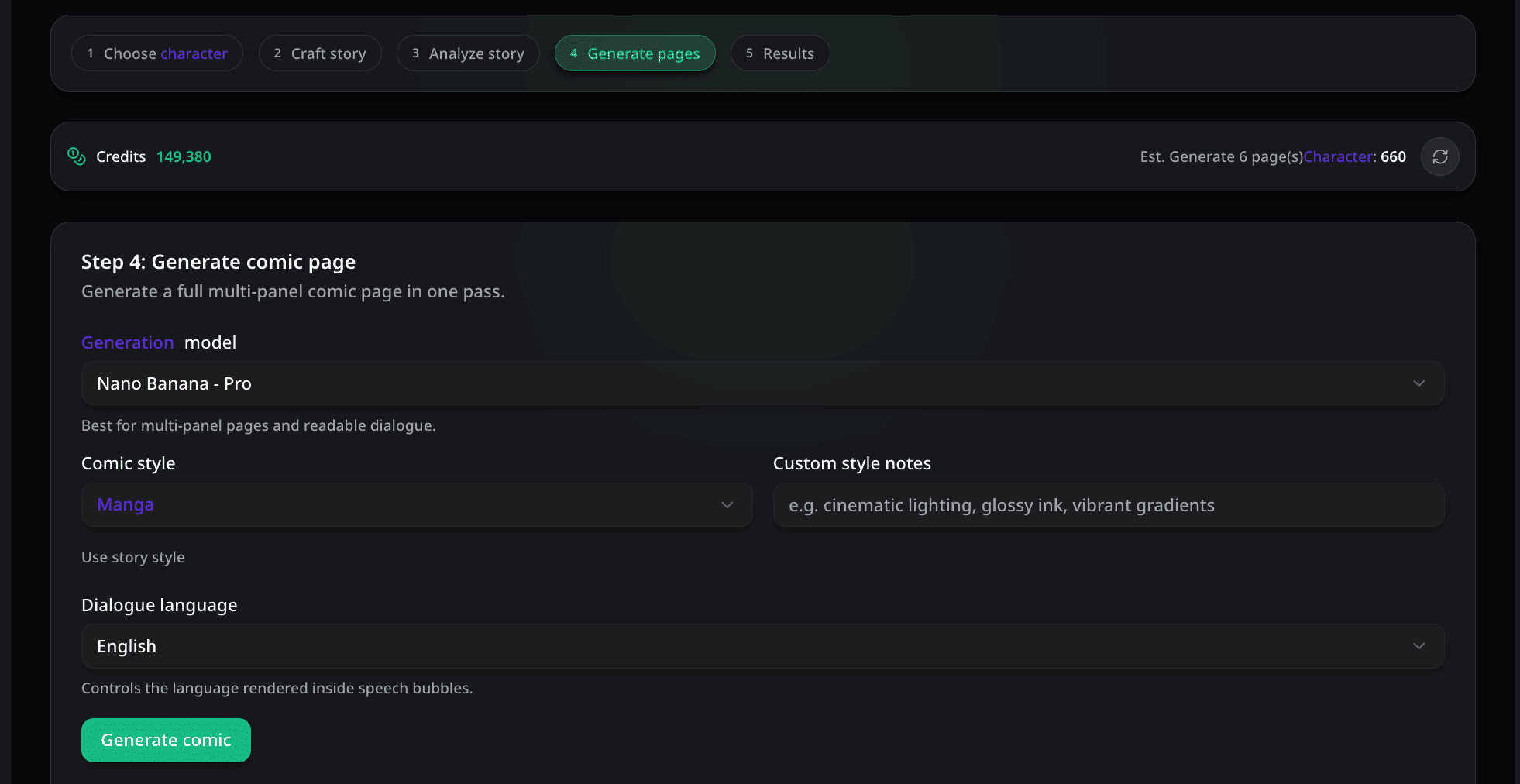The height and width of the screenshot is (784, 1520).
Task: Open the Nano Banana - Pro model dropdown
Action: point(744,383)
